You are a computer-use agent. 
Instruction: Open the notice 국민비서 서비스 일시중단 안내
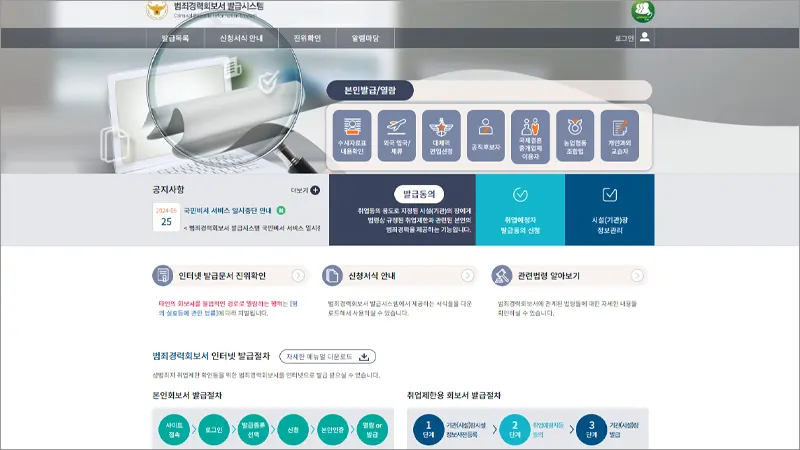point(228,210)
